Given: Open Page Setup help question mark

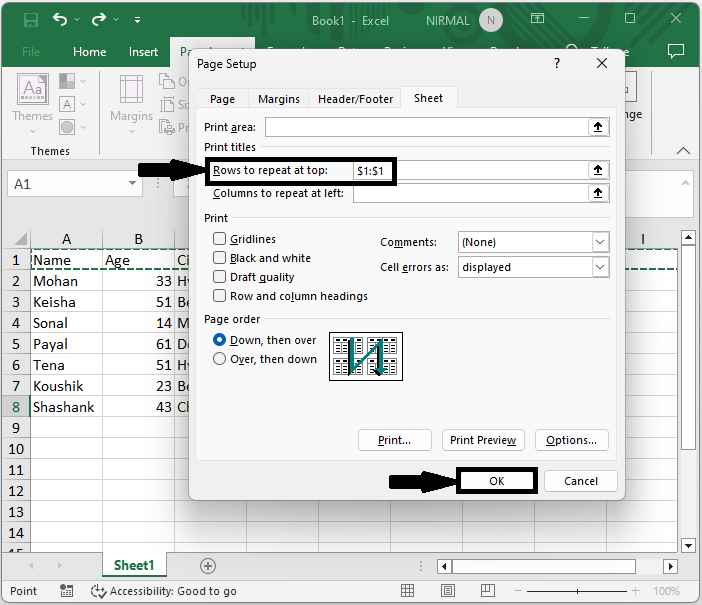Looking at the screenshot, I should tap(557, 64).
